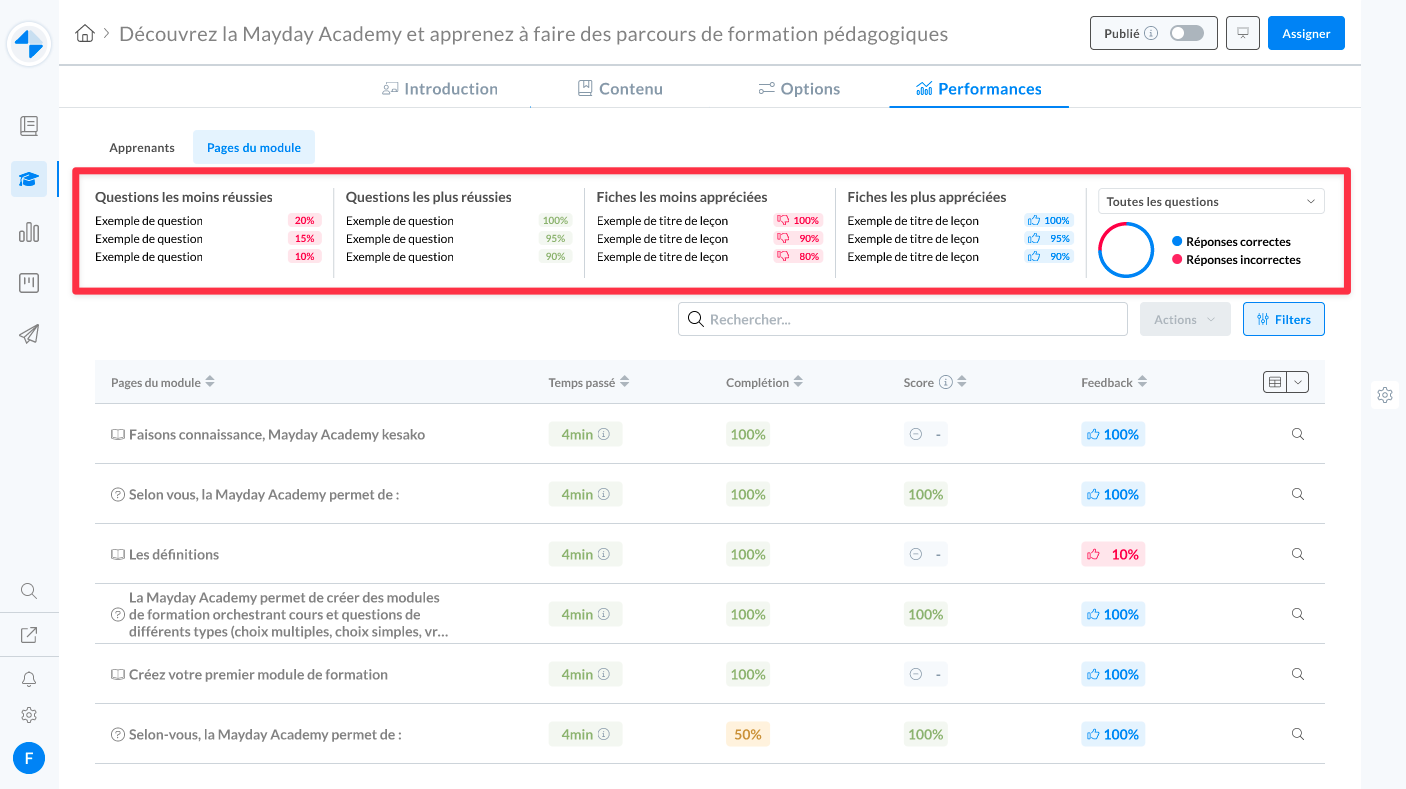Open the Actions dropdown
The width and height of the screenshot is (1406, 789).
tap(1184, 319)
